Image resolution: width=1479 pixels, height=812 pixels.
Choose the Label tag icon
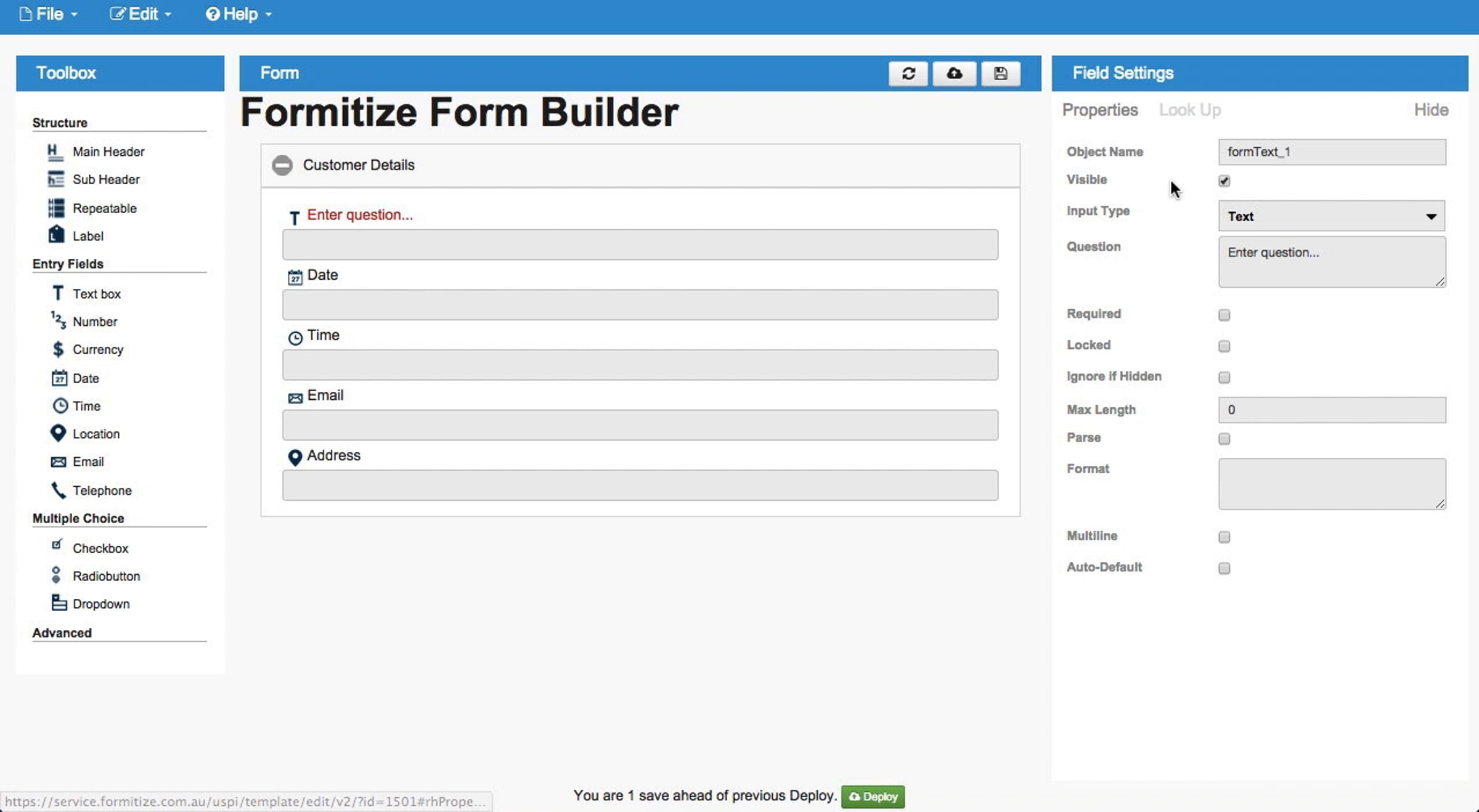[x=56, y=235]
